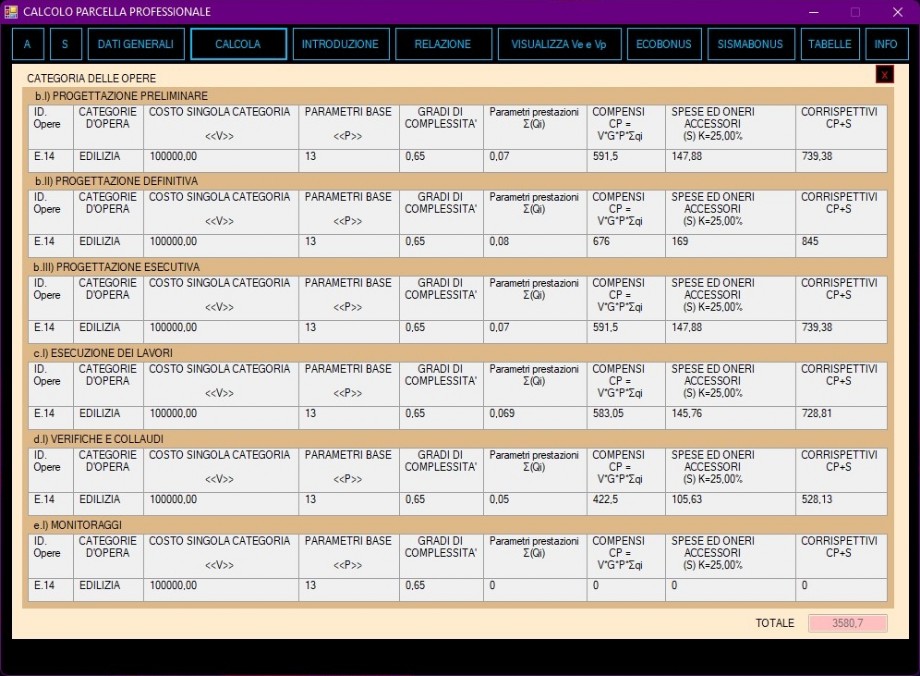
Task: Click the d.I) VERIFICHE E COLLAUDI heading
Action: [x=98, y=439]
